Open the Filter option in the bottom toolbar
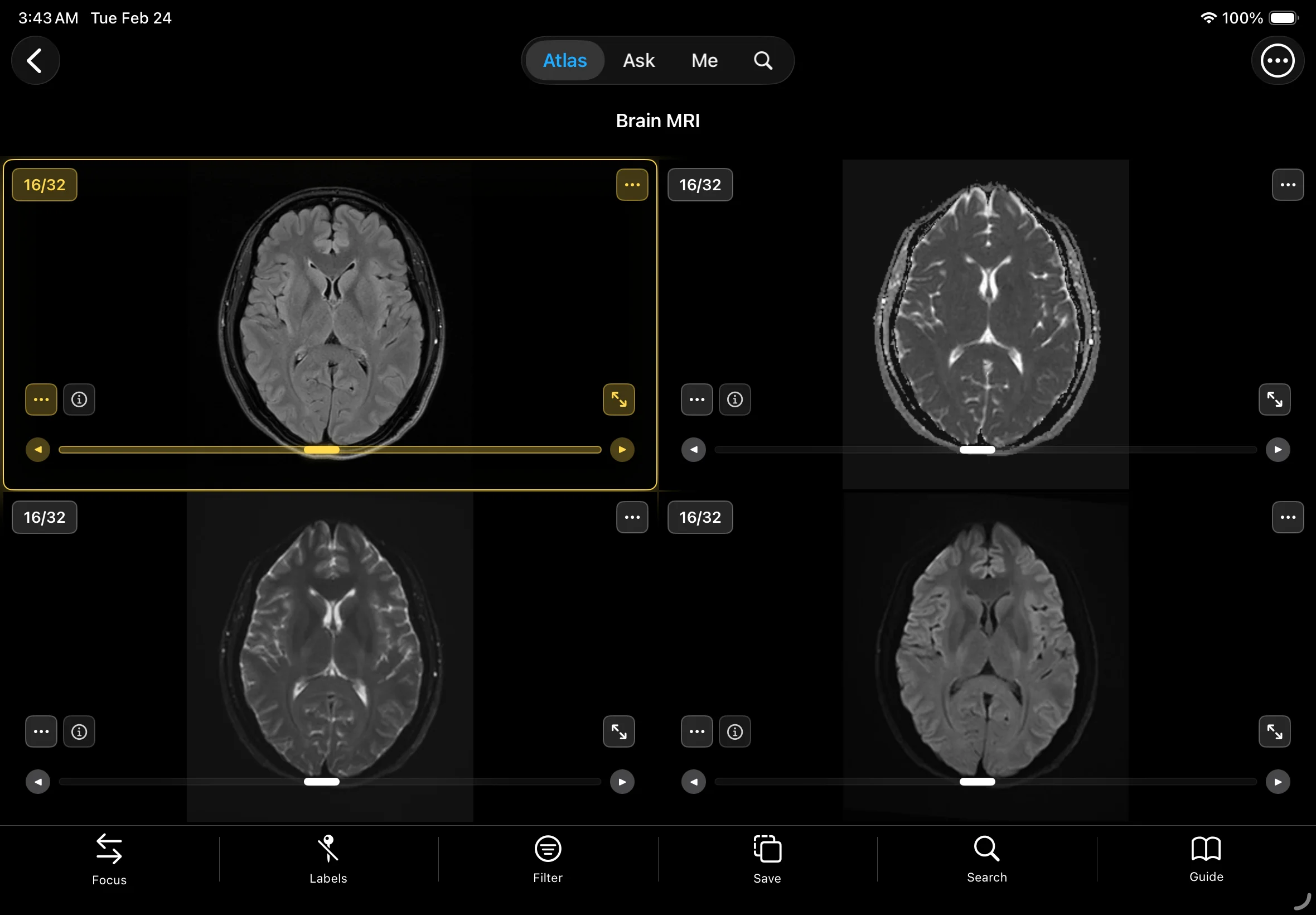The height and width of the screenshot is (915, 1316). (547, 858)
